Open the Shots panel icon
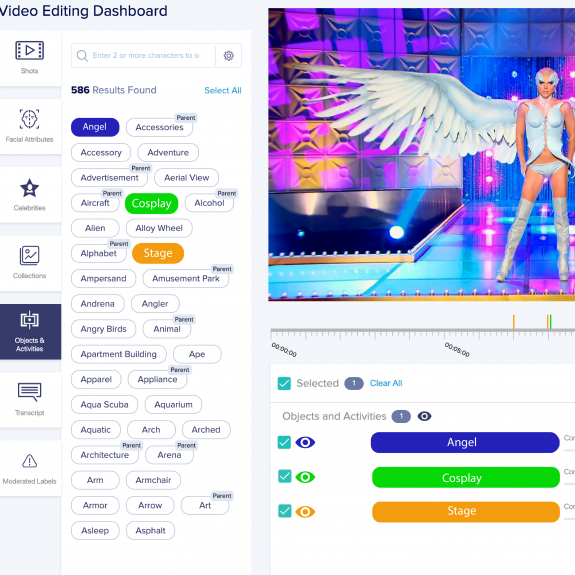 (x=29, y=50)
